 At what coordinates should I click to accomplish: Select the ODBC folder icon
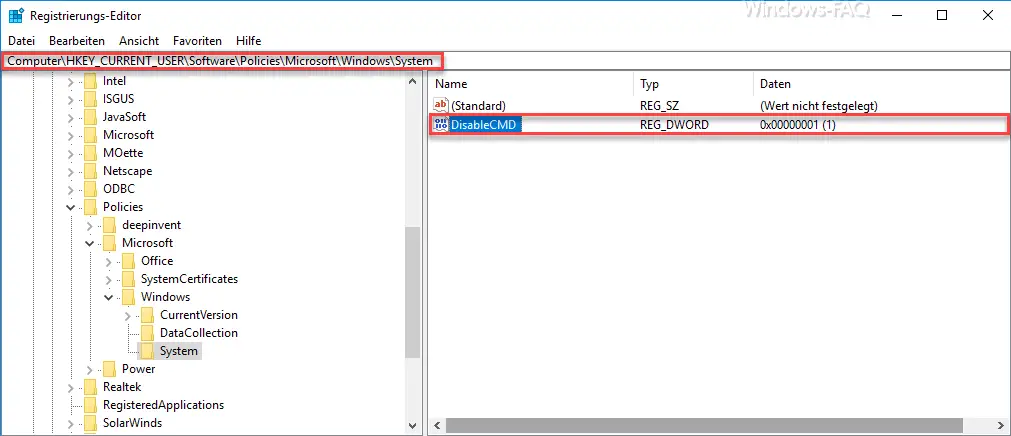click(90, 190)
